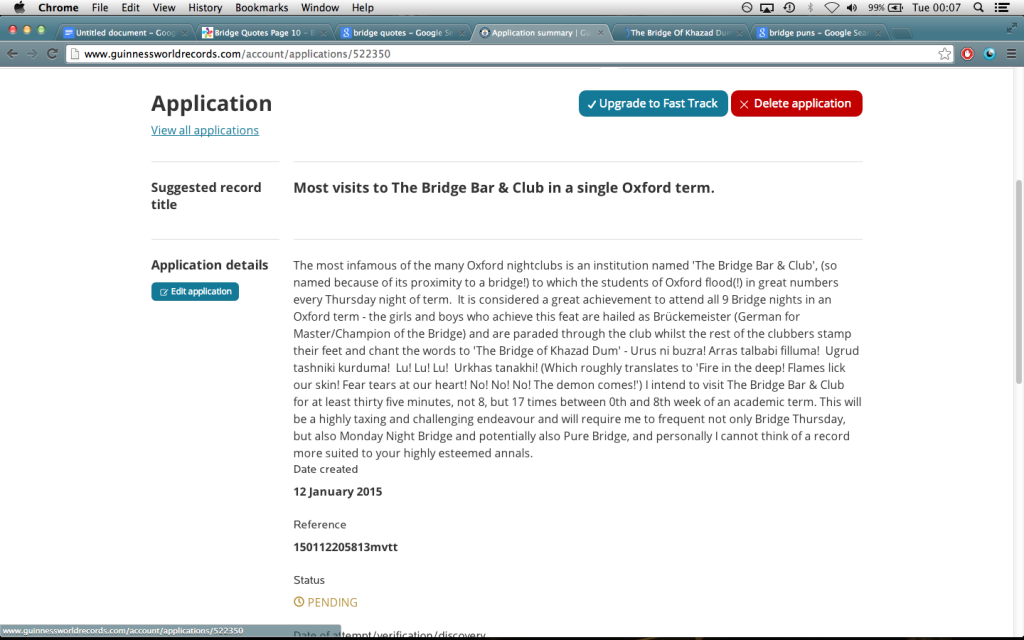Click the page vertical scrollbar

click(x=1018, y=281)
